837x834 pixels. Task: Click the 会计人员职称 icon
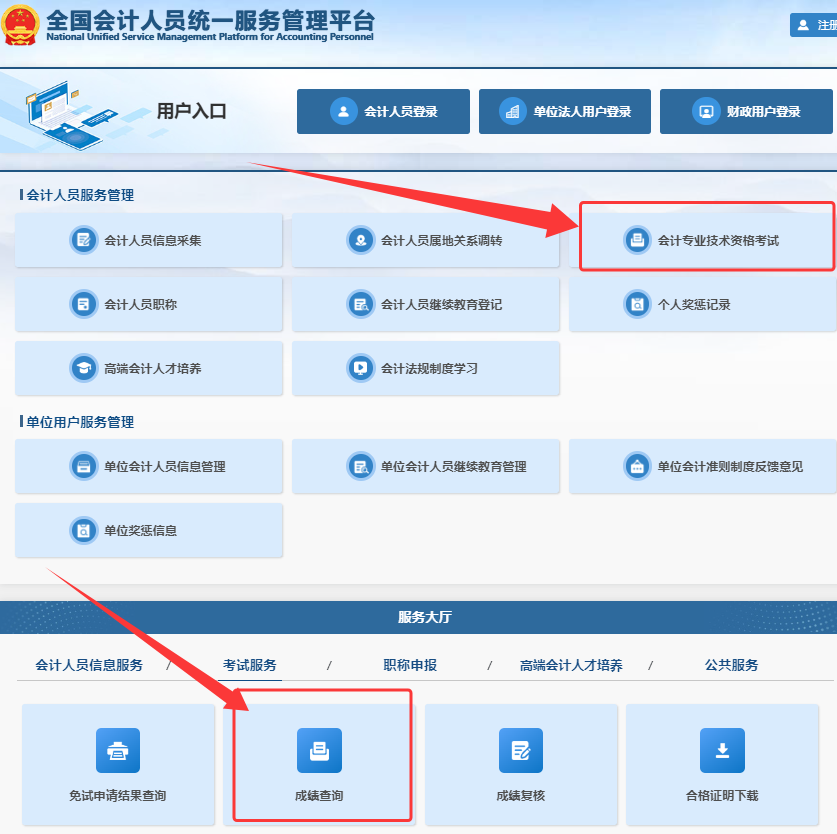click(84, 304)
